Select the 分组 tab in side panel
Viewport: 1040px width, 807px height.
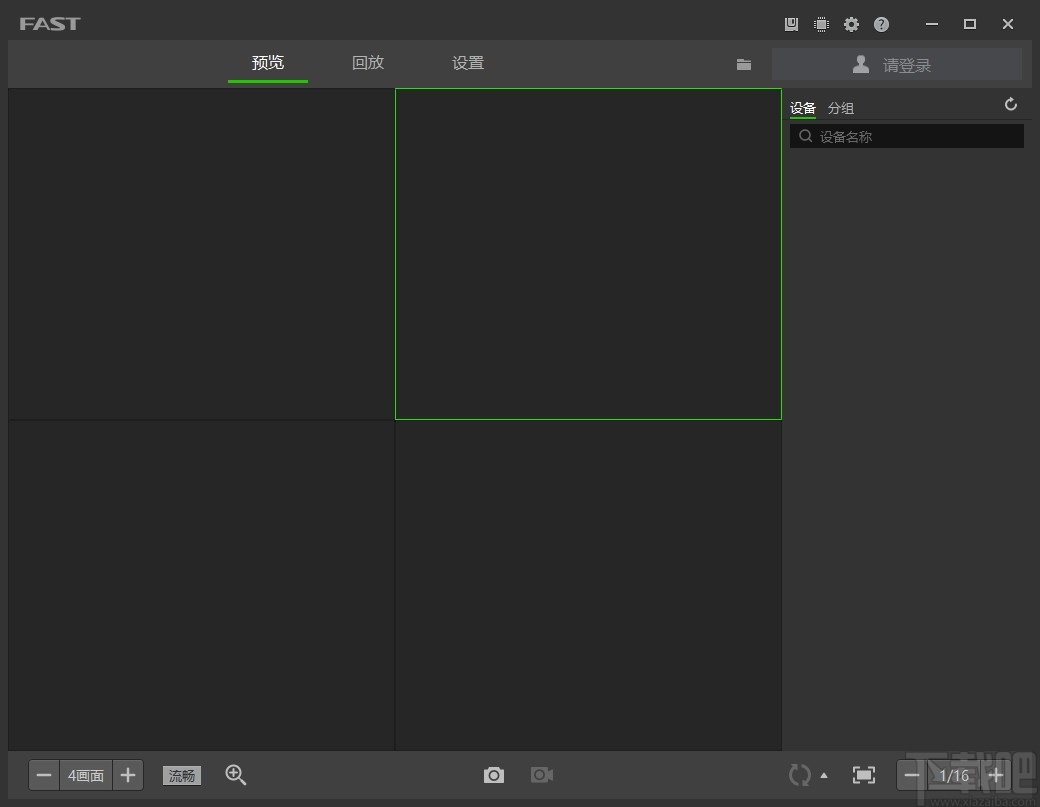(x=840, y=108)
